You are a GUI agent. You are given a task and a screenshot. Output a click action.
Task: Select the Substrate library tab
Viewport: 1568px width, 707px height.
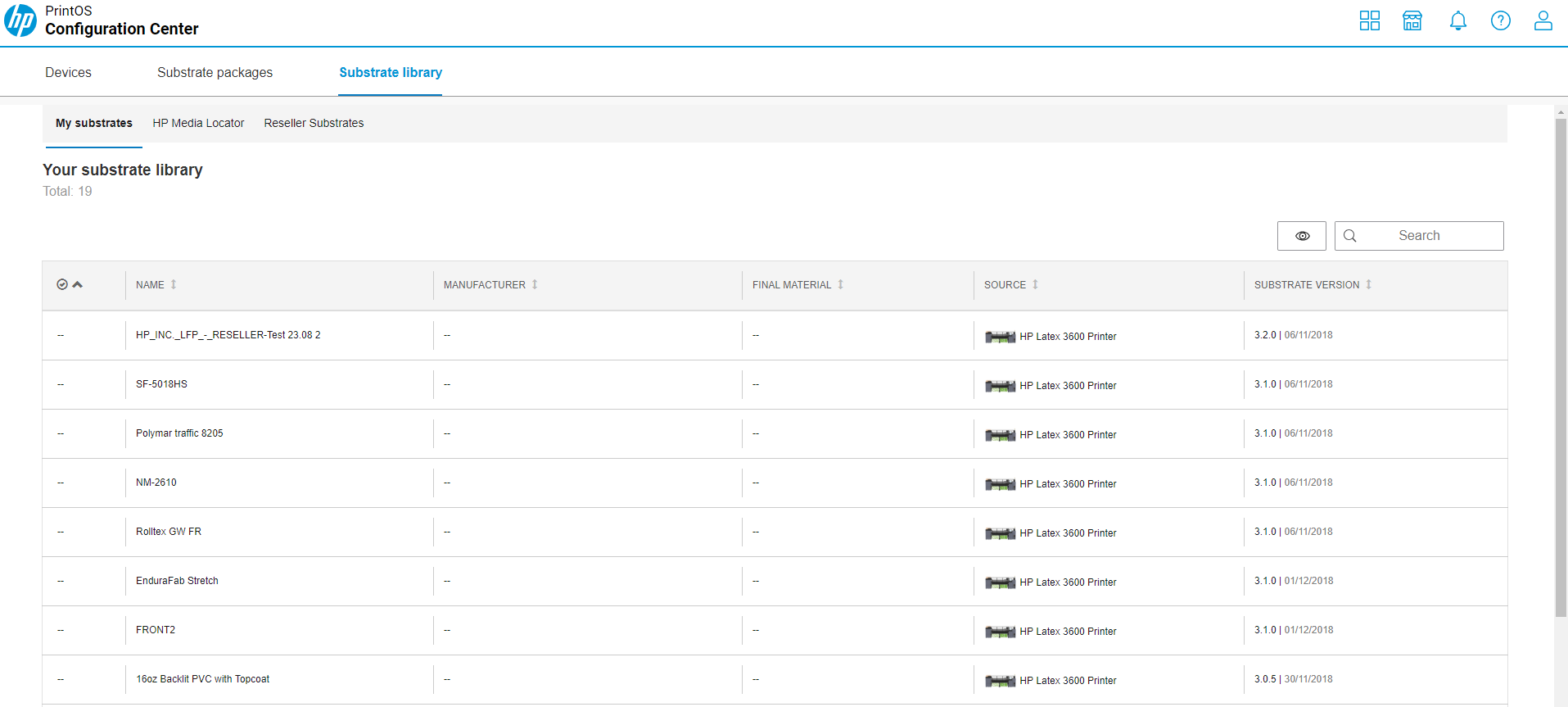click(391, 72)
